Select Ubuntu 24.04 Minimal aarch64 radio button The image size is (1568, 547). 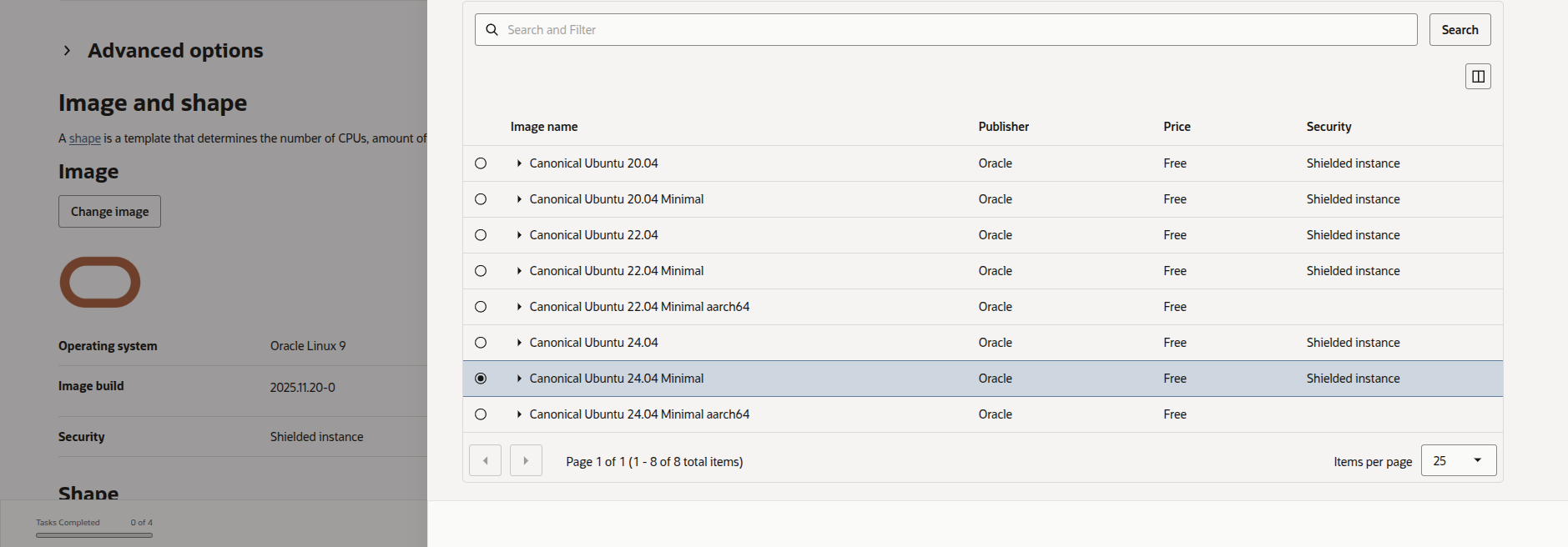tap(481, 414)
